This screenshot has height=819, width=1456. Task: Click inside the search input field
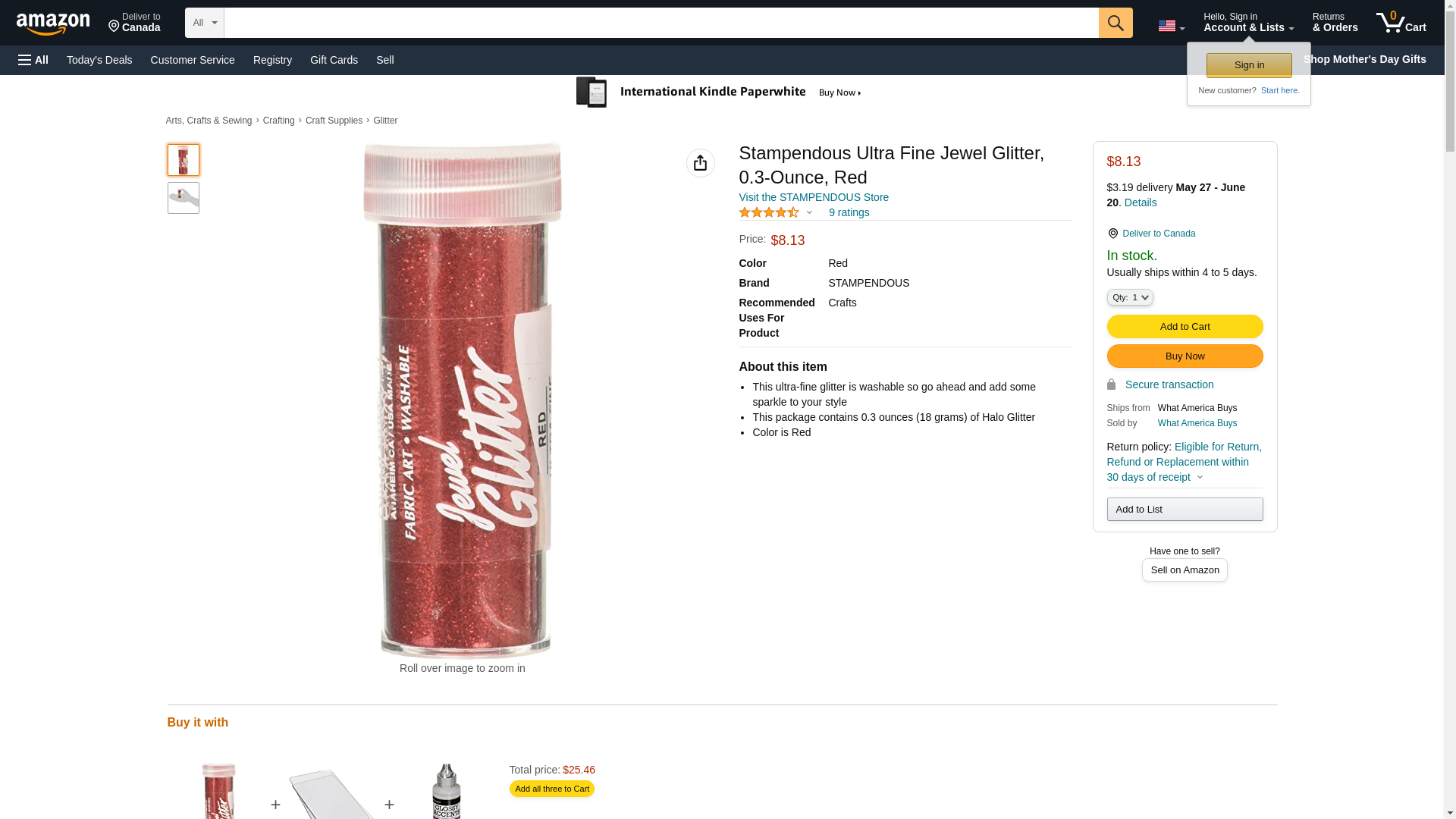661,23
